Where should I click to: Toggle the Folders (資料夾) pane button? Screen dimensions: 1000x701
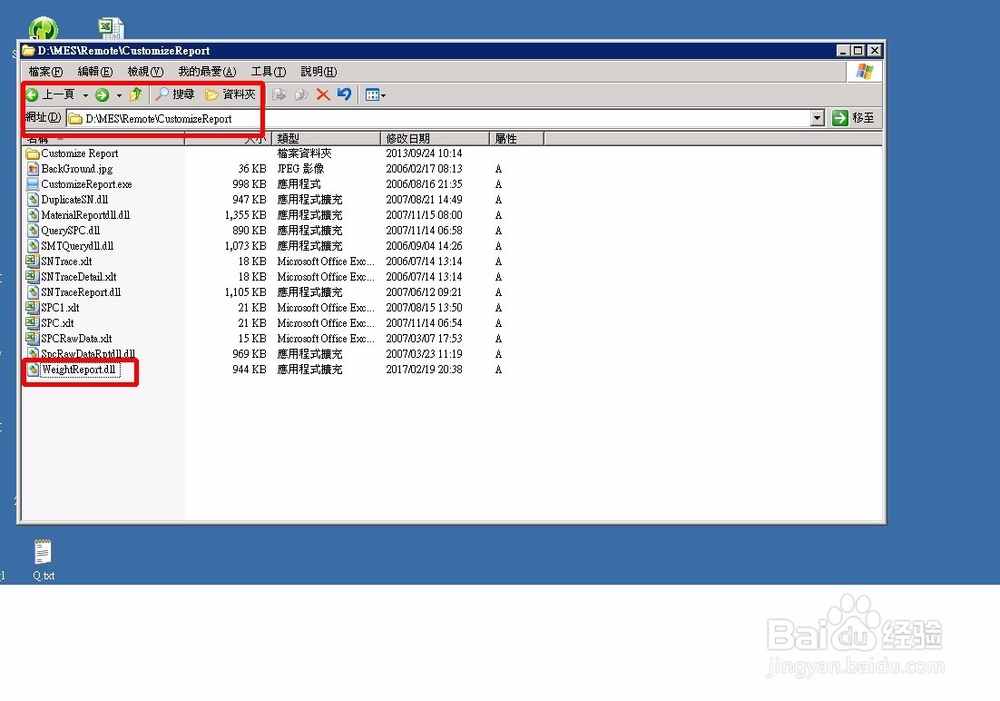tap(230, 94)
